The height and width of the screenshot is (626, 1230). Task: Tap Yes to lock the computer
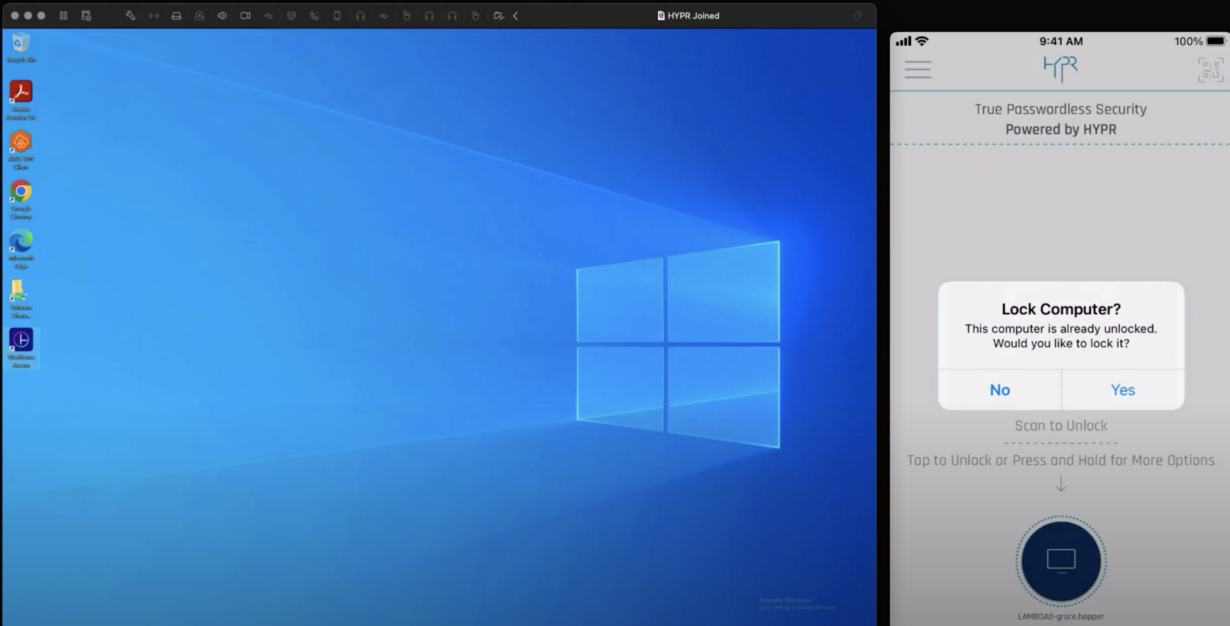pyautogui.click(x=1123, y=390)
